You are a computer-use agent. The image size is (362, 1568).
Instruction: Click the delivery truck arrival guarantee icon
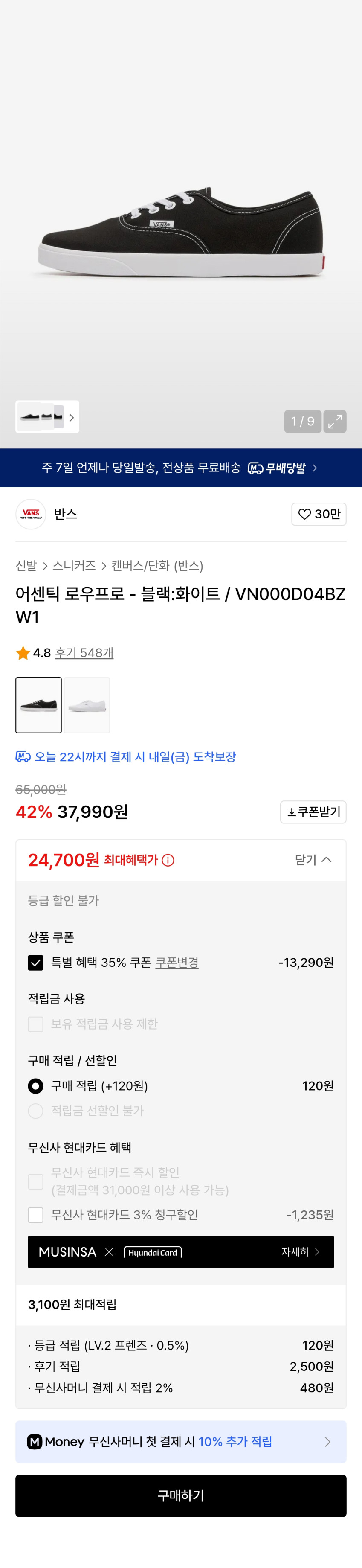click(23, 756)
